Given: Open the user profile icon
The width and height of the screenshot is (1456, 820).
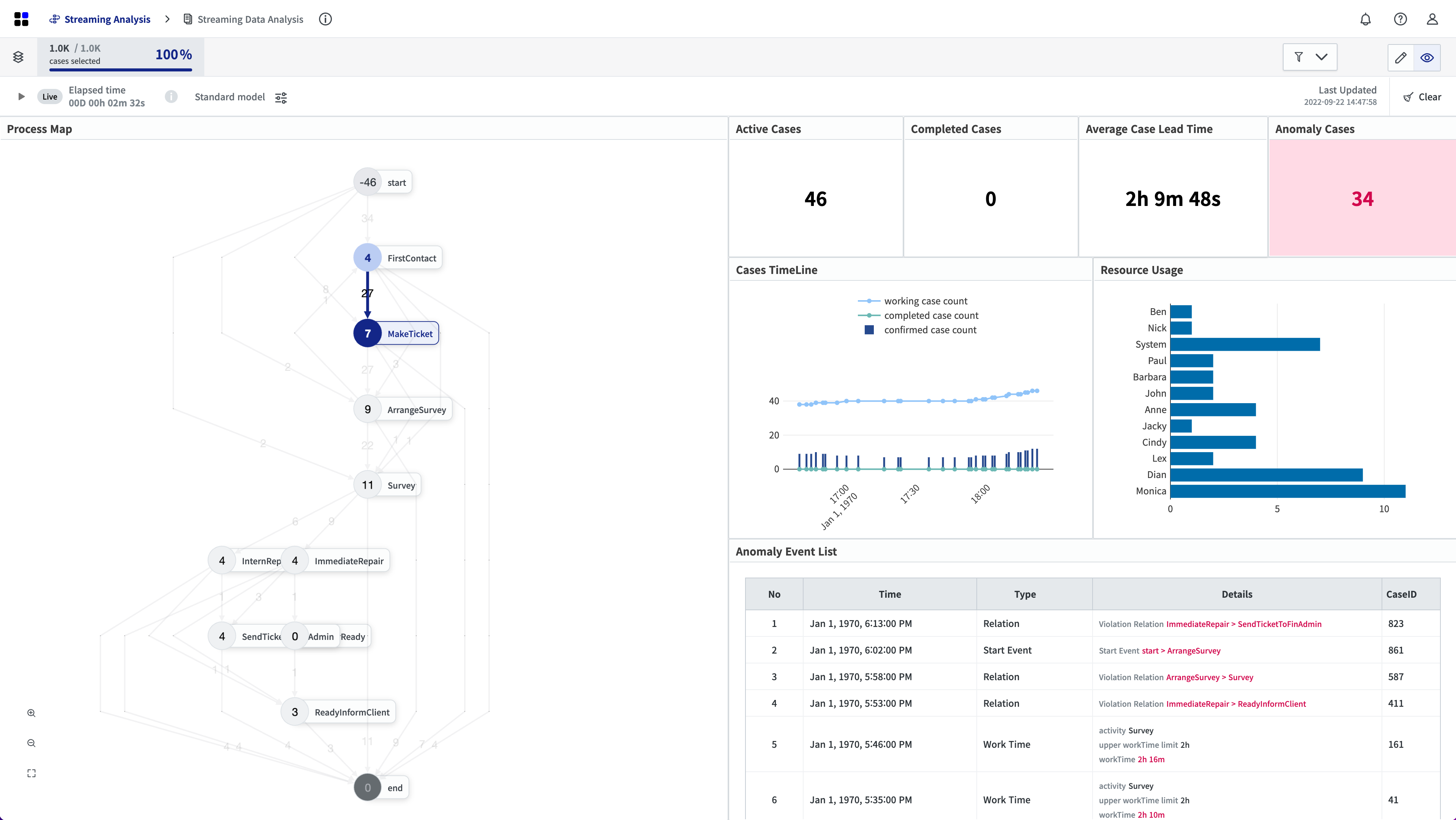Looking at the screenshot, I should [1432, 19].
